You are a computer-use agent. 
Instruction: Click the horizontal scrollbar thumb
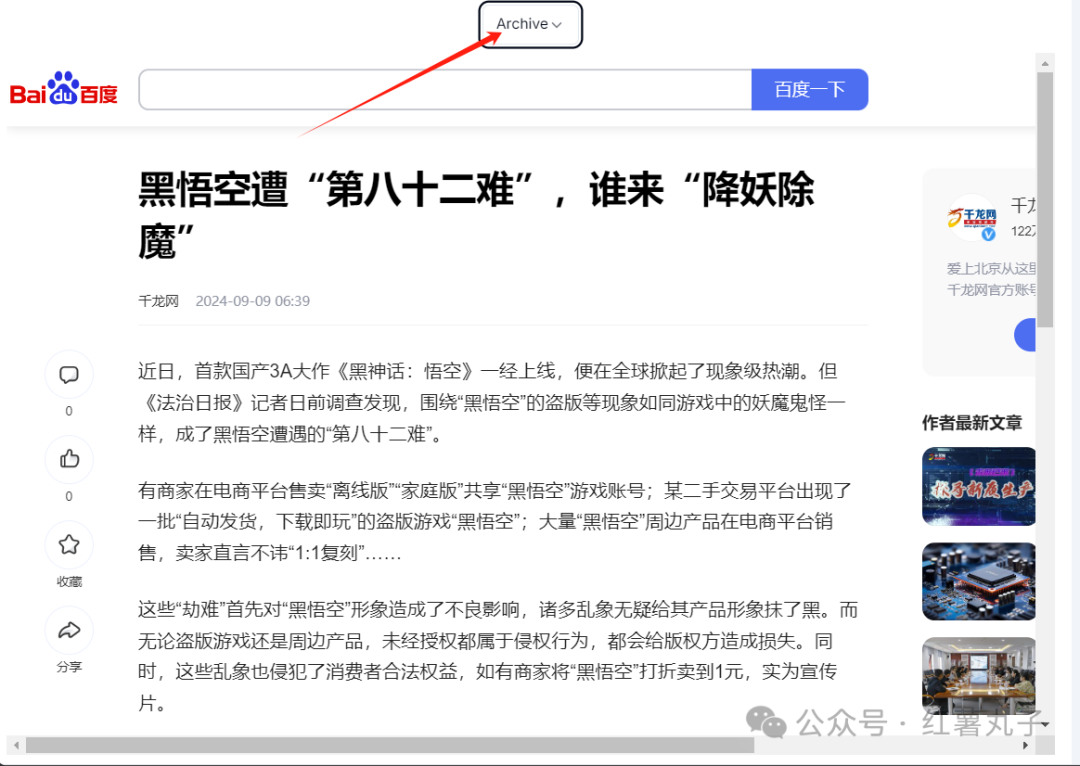[390, 745]
